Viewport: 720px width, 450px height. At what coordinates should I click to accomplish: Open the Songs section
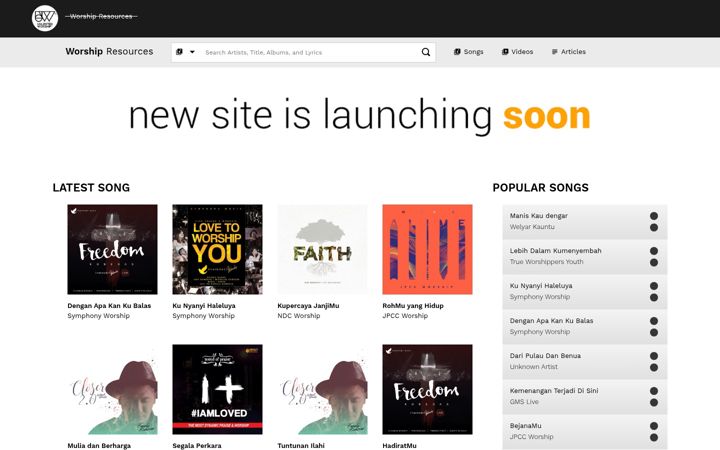point(469,51)
